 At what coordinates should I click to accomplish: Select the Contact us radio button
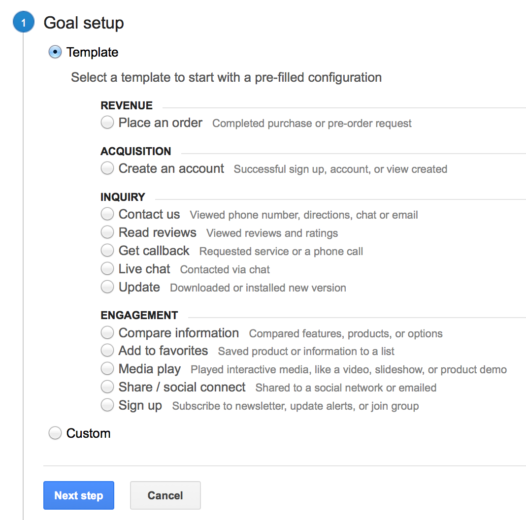coord(107,214)
